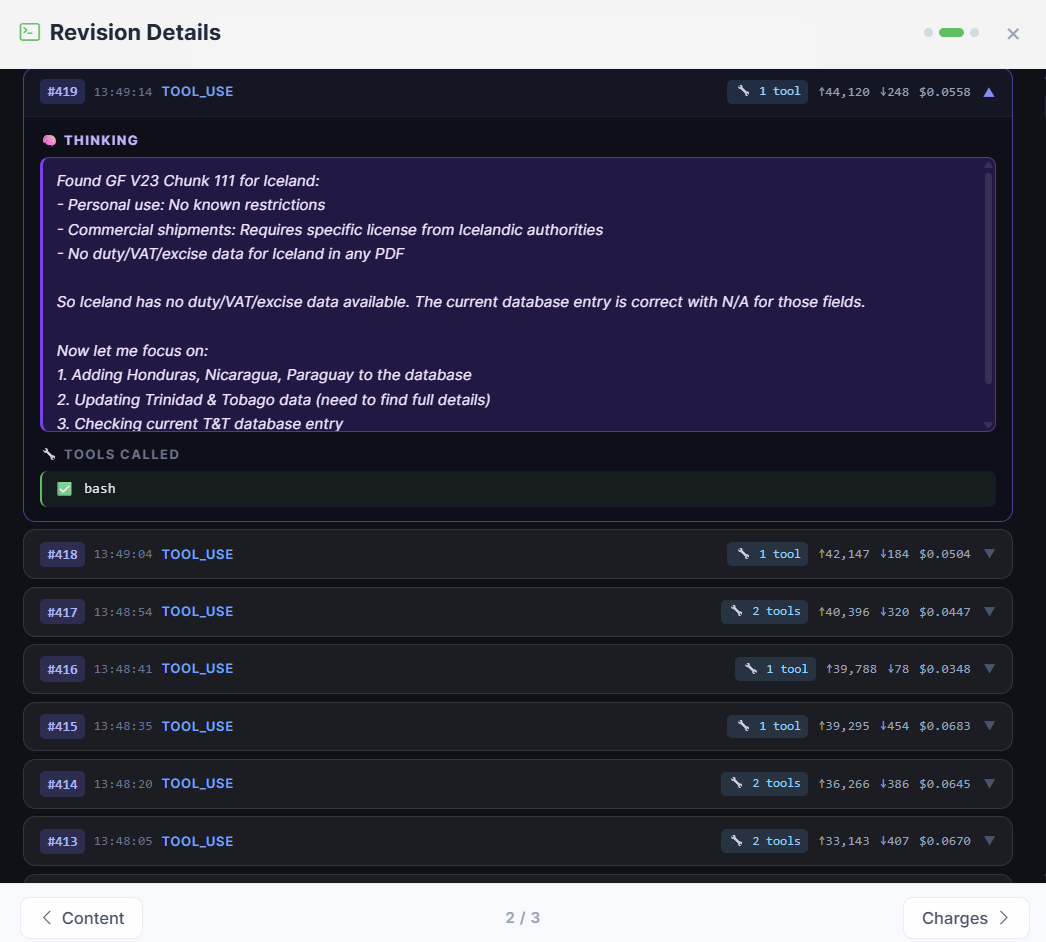Click the #414 revision number badge

(x=62, y=784)
